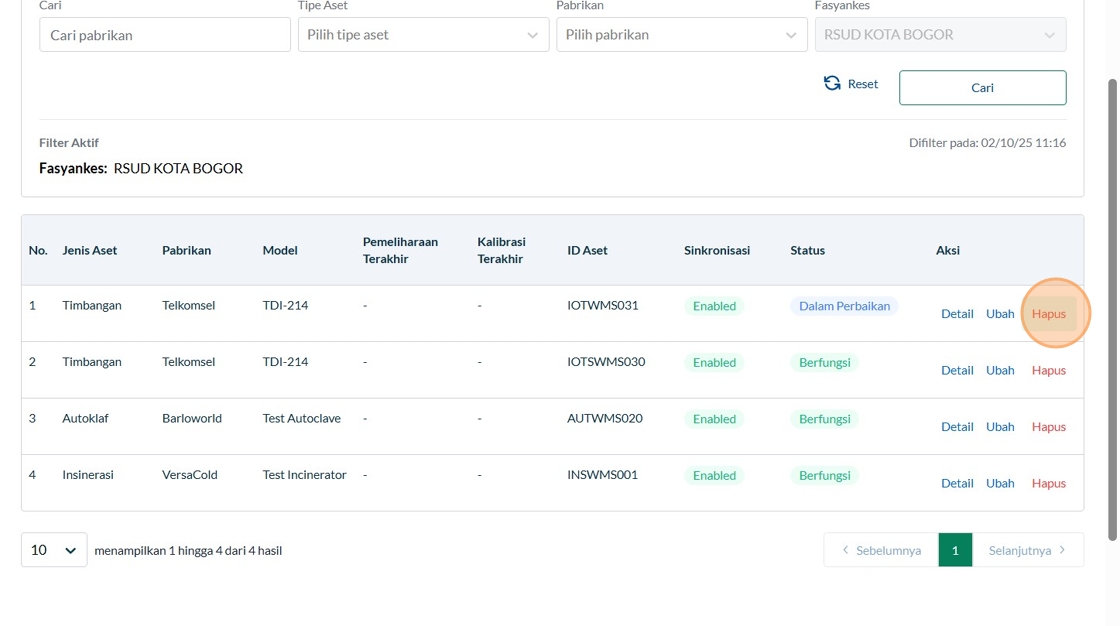Click Ubah for asset IOTWMS031
Screen dimensions: 1120x626
click(x=1000, y=314)
